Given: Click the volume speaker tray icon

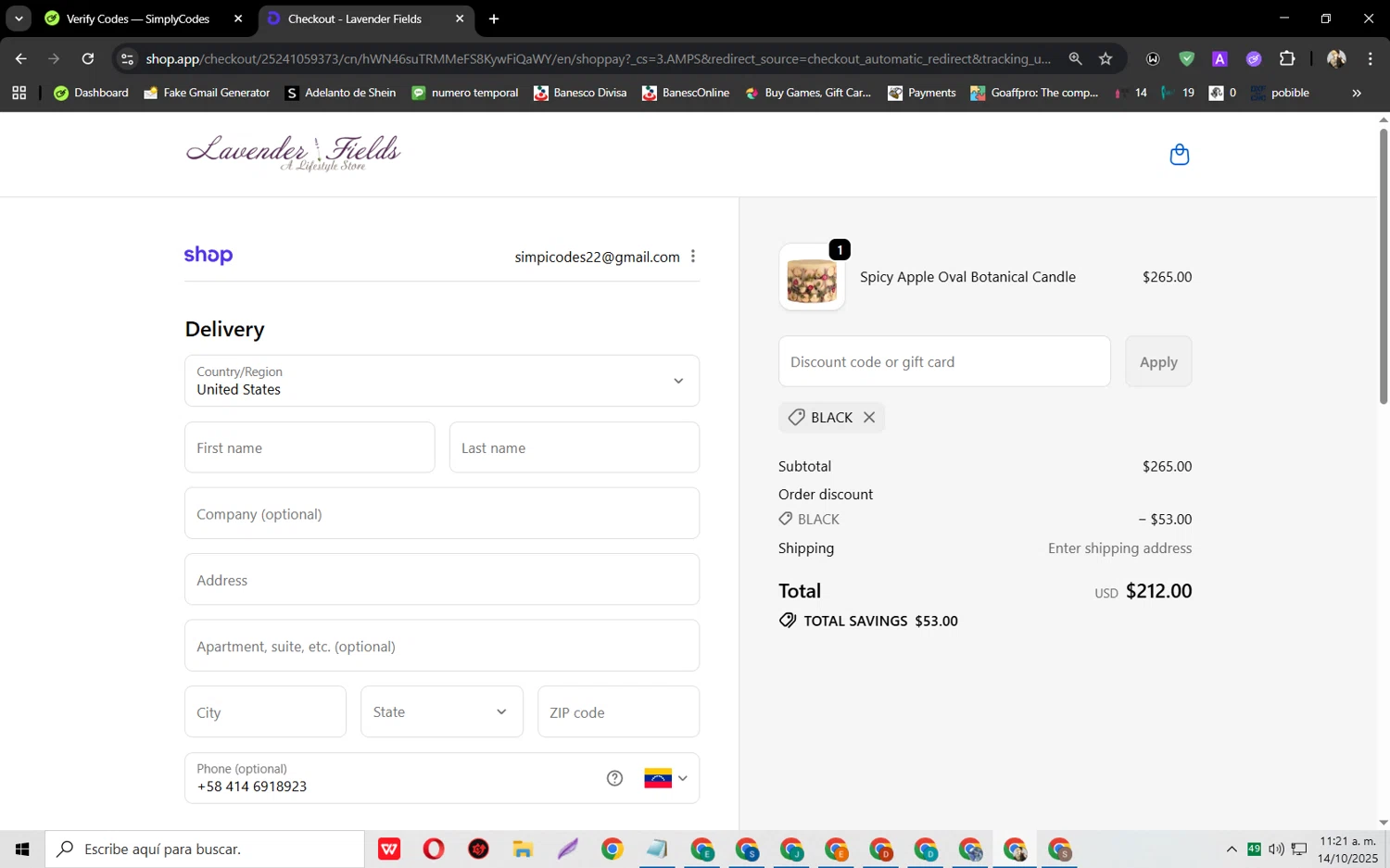Looking at the screenshot, I should click(x=1276, y=849).
